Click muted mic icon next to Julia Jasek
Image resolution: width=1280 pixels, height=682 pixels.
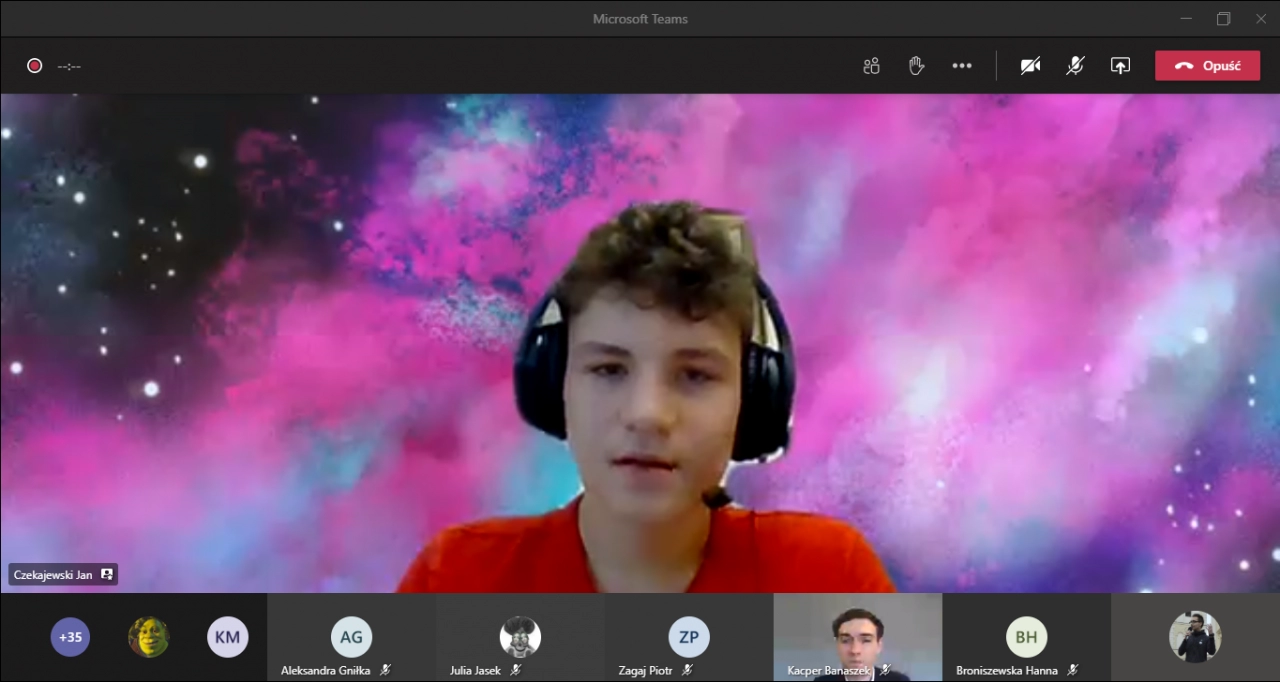[515, 670]
